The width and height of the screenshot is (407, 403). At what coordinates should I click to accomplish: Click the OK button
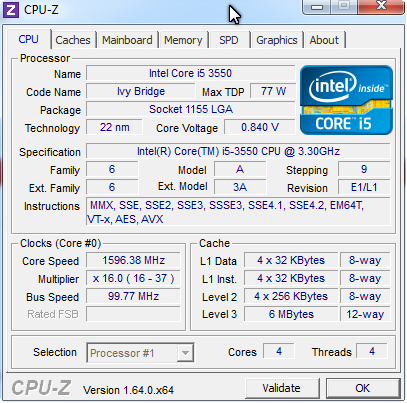coord(363,388)
